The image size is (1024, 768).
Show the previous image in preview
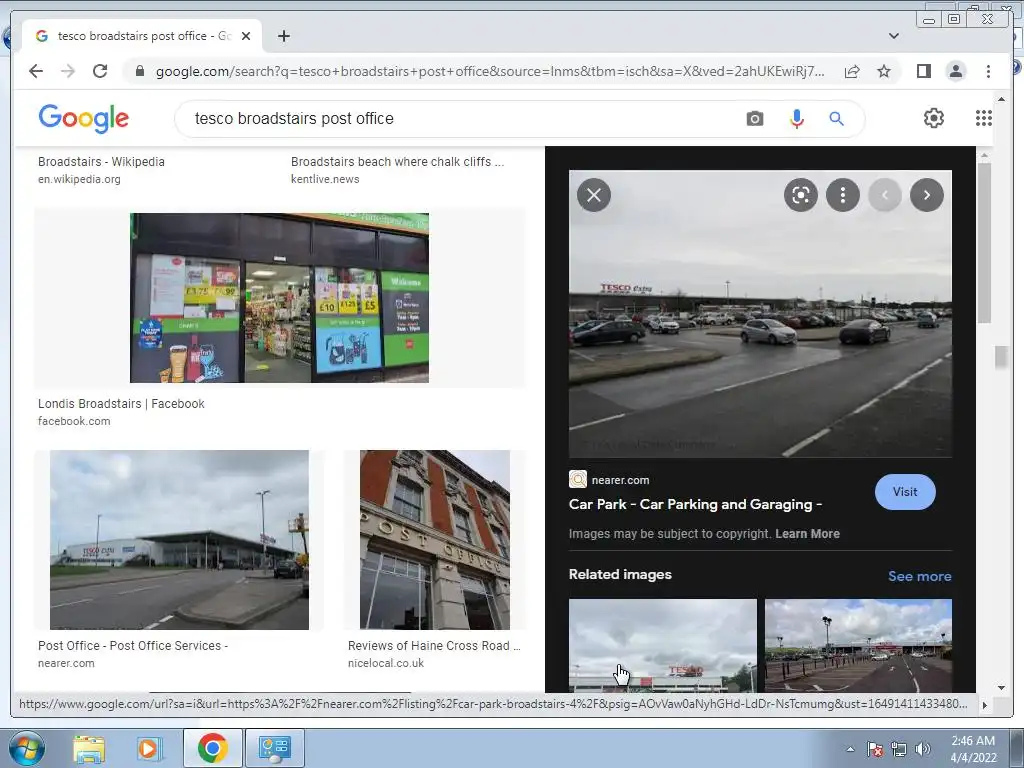pos(885,195)
